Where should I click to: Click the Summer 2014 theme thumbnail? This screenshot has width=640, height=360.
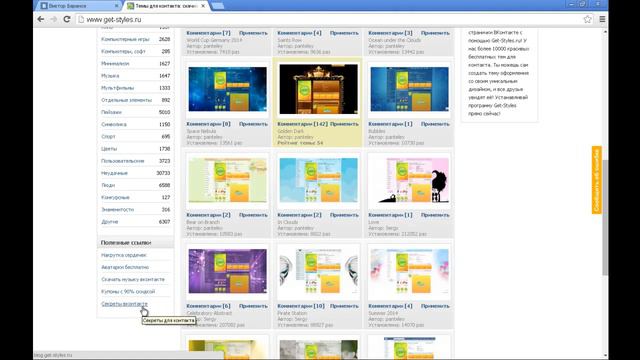[409, 271]
